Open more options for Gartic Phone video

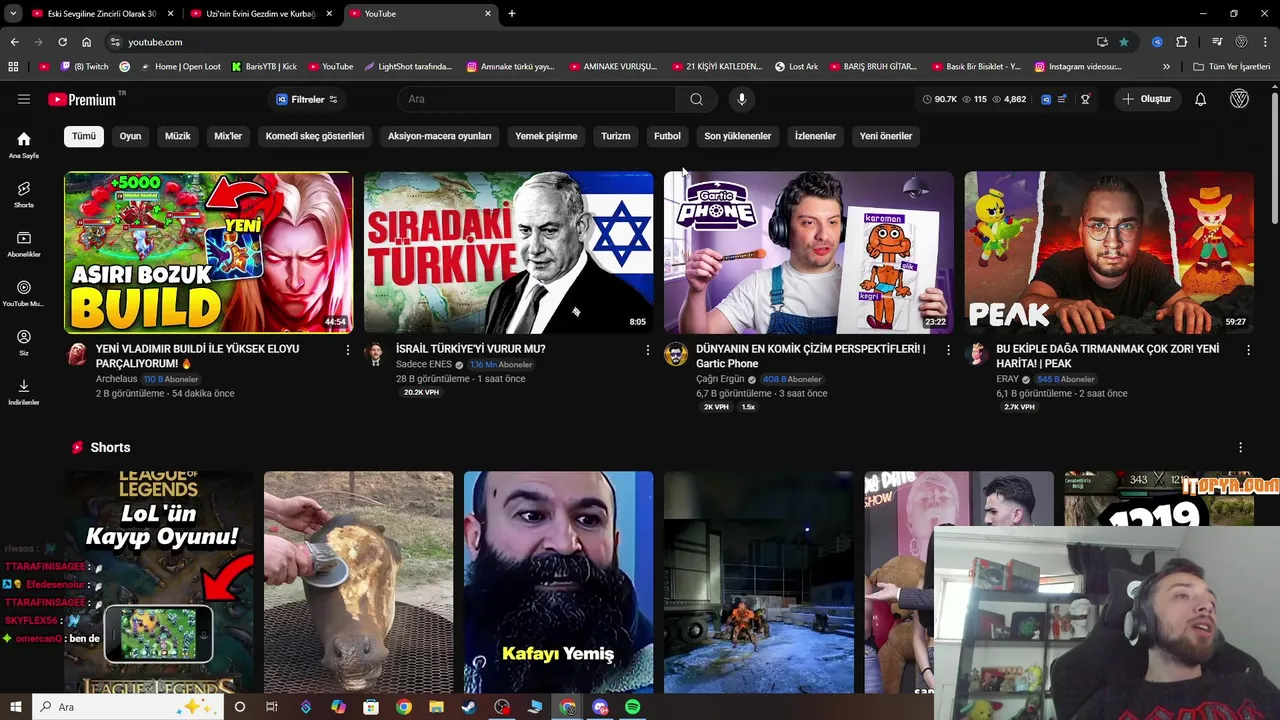[x=948, y=350]
